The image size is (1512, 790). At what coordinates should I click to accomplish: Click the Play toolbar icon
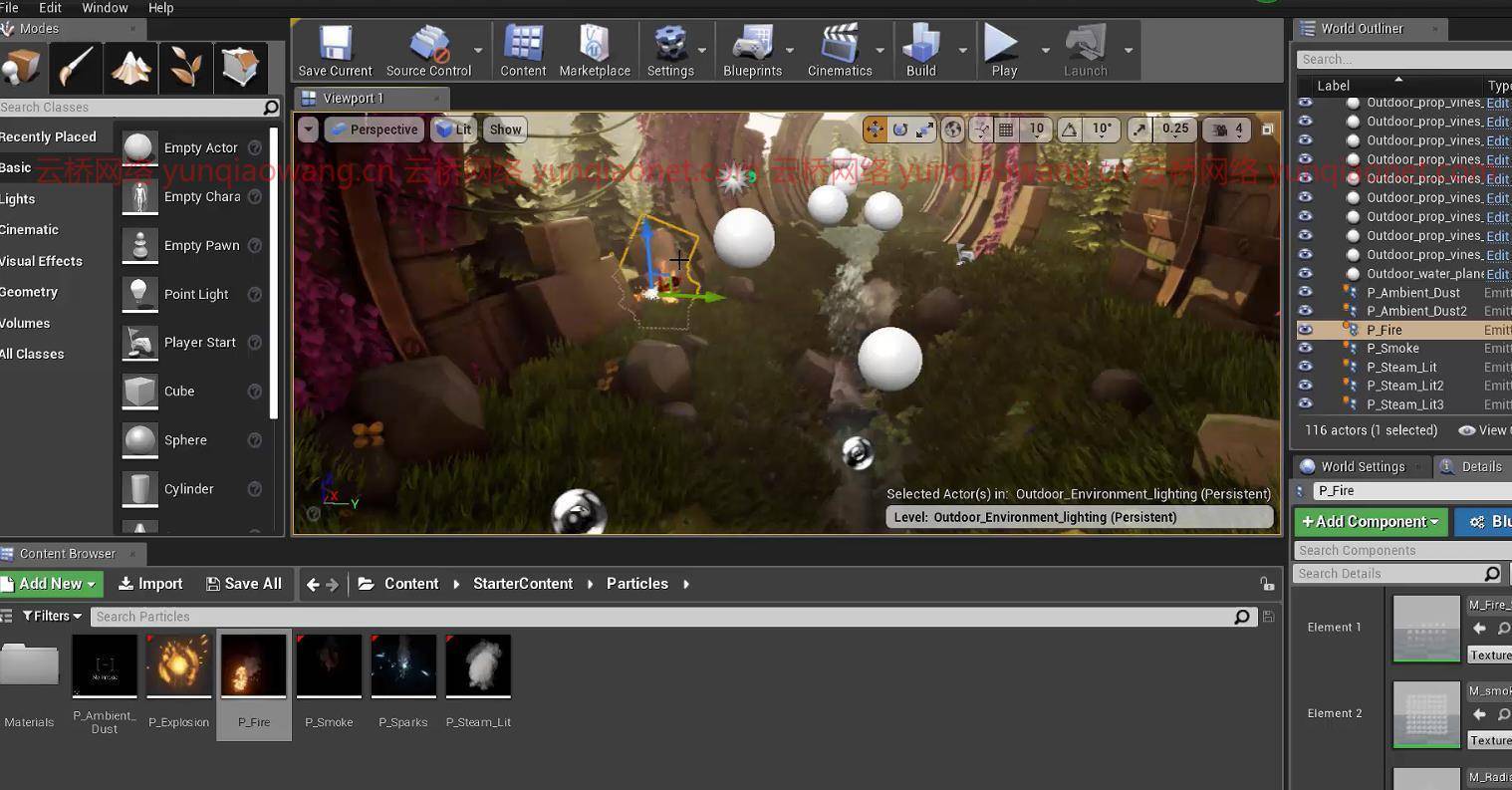[x=1004, y=51]
